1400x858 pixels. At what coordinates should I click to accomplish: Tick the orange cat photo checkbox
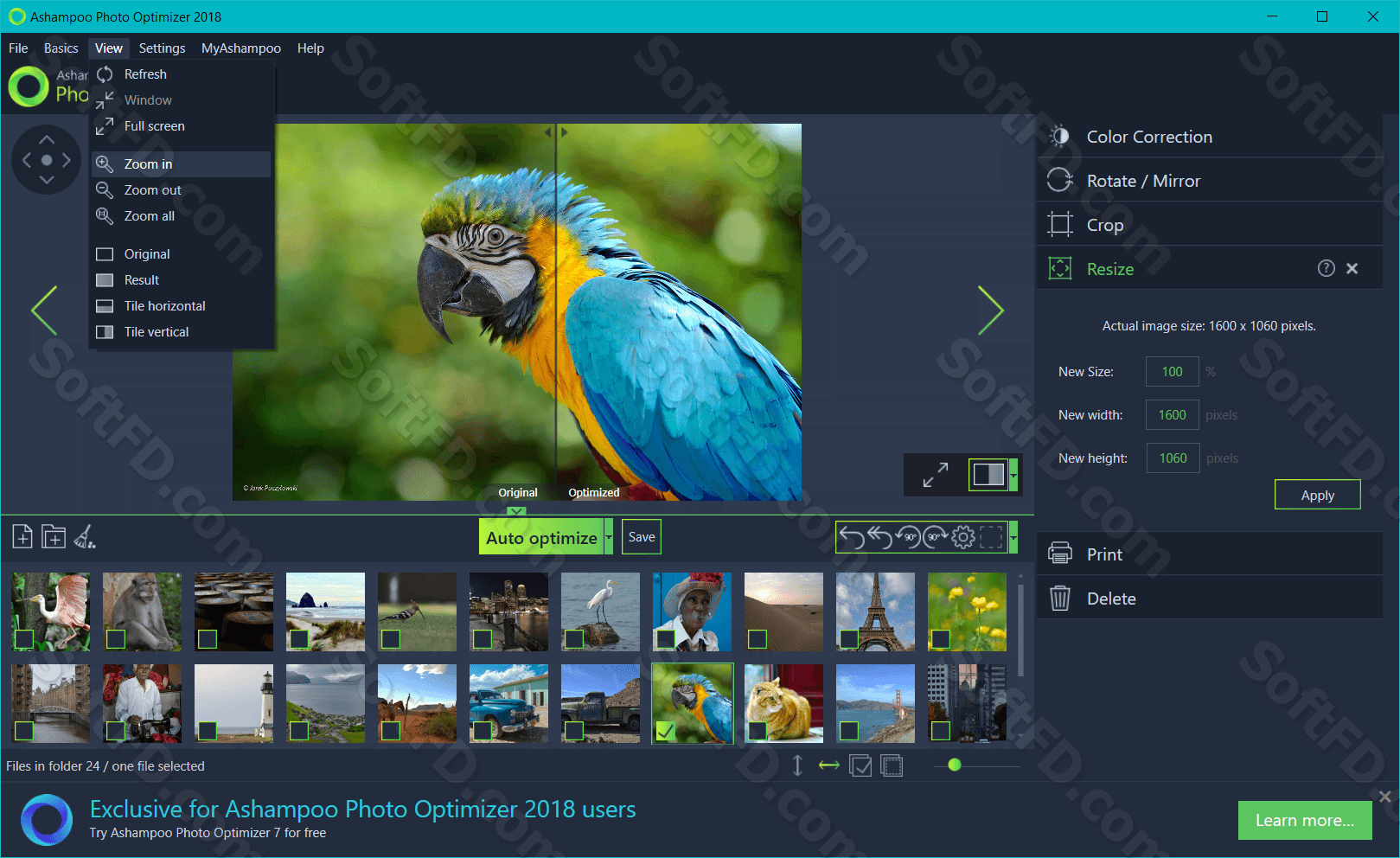click(x=758, y=731)
